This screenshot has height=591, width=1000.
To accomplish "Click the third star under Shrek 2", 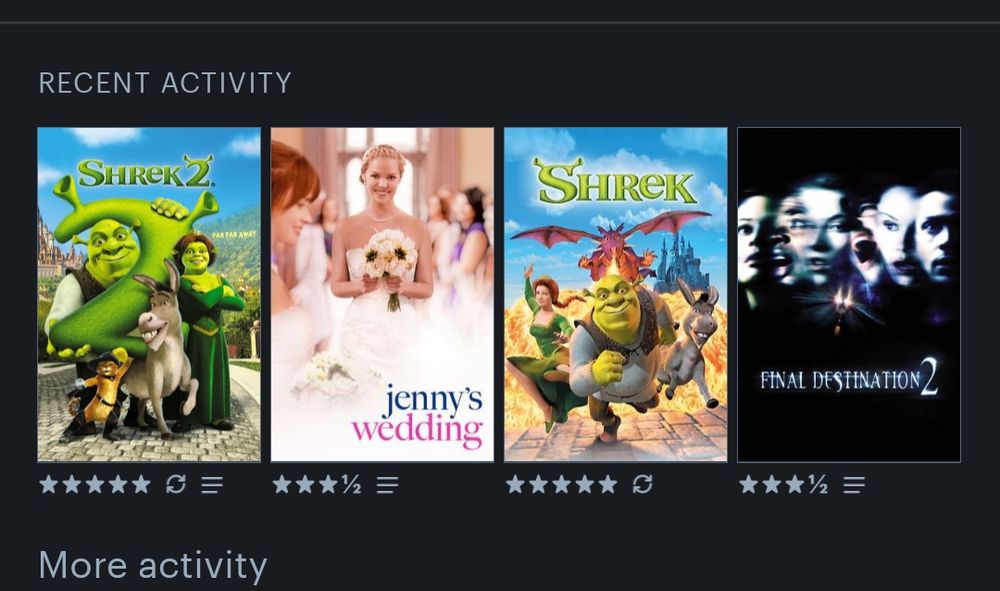I will (95, 485).
